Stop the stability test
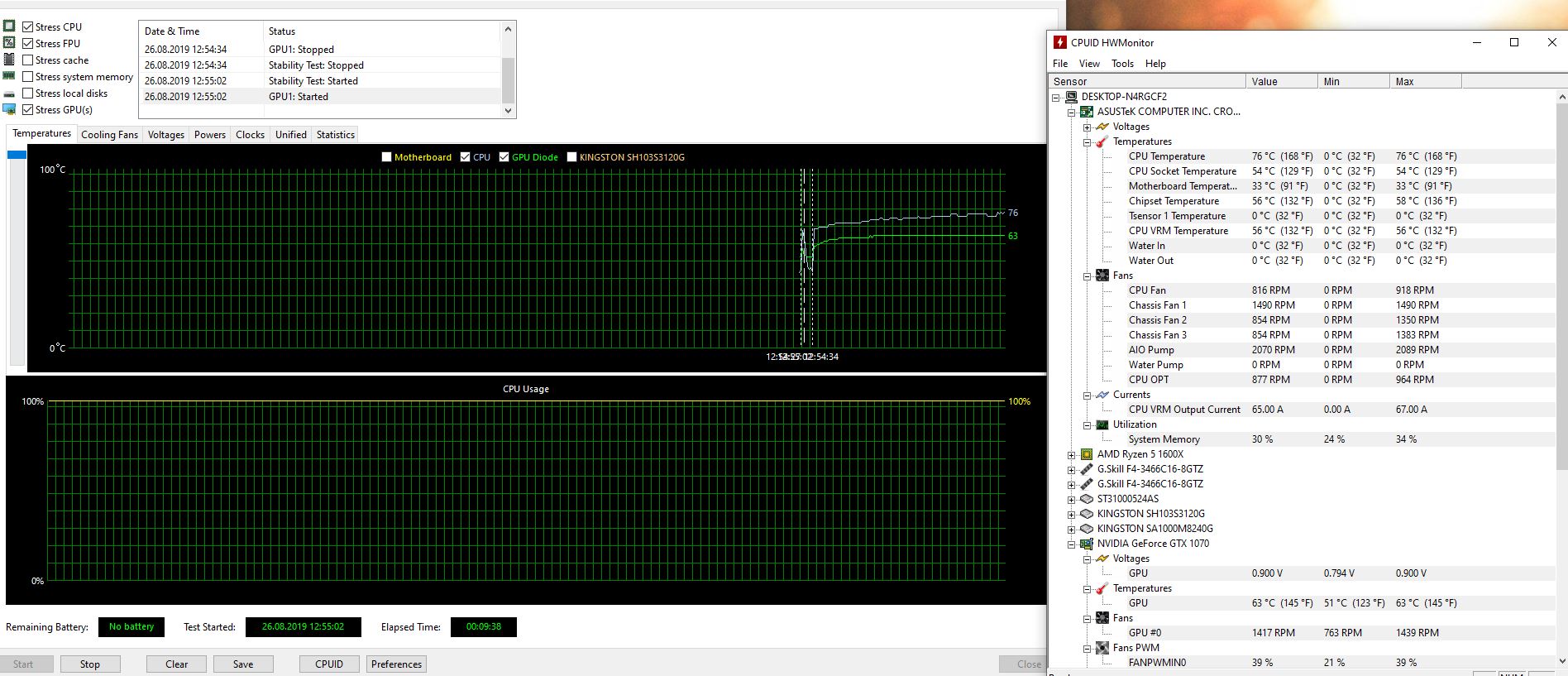1568x676 pixels. (90, 664)
